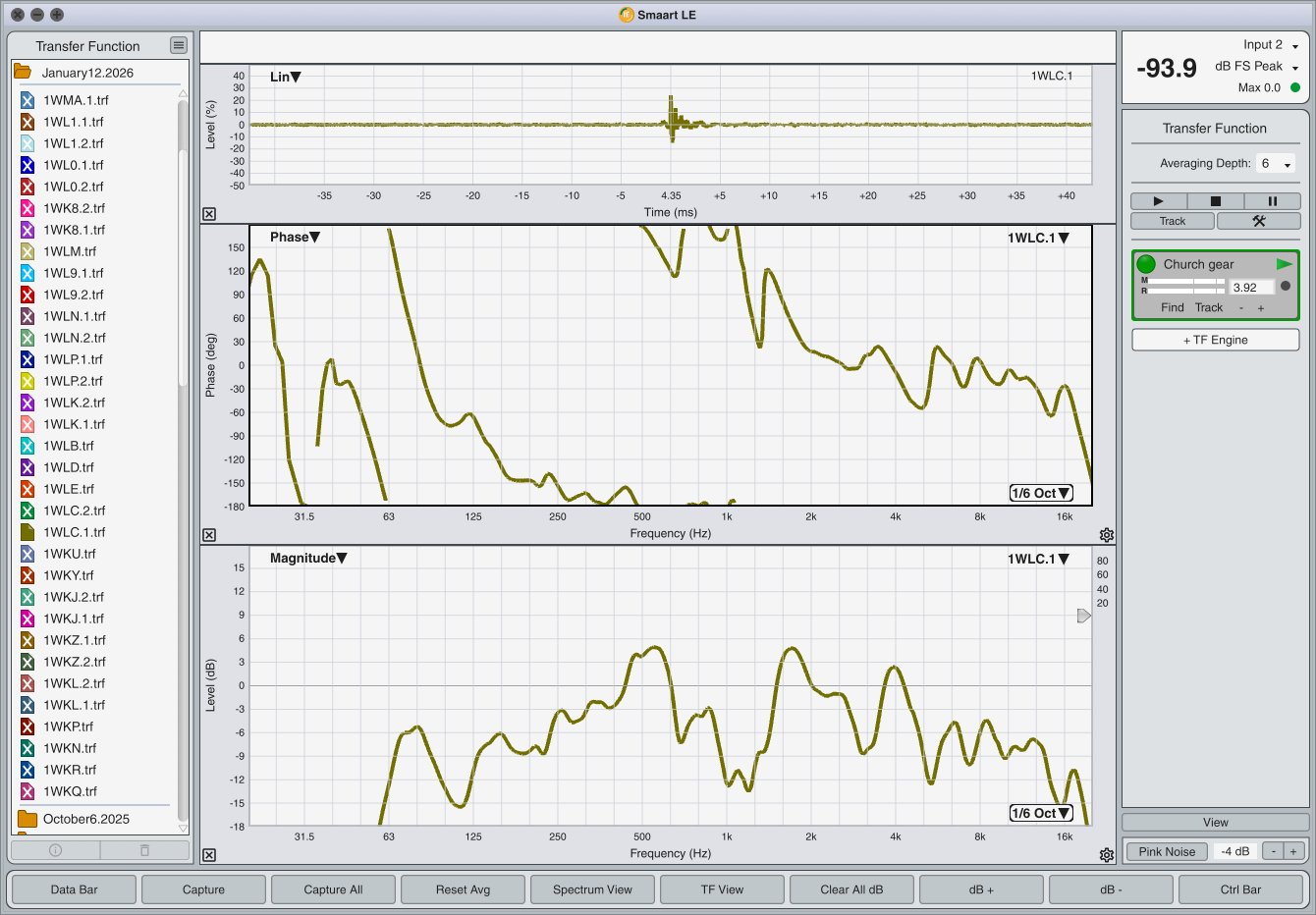
Task: Close the Magnitude plot pane
Action: [209, 855]
